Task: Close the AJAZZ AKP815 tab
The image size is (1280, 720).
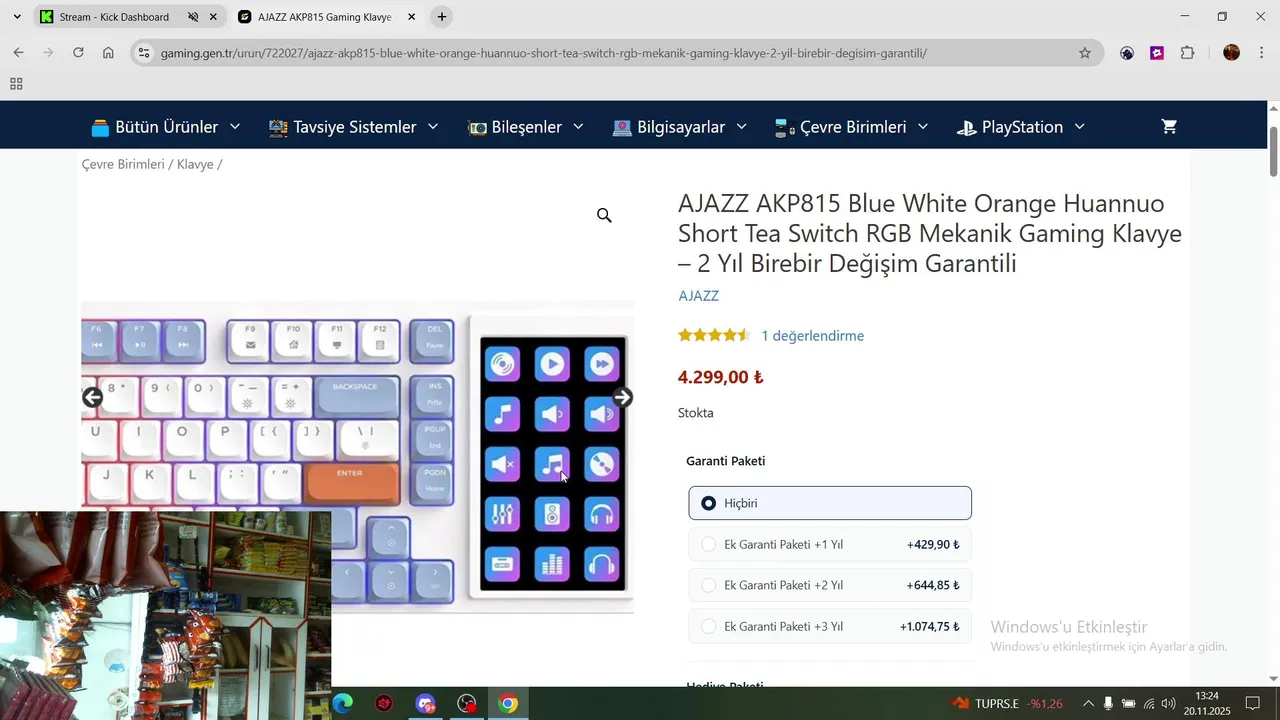Action: [x=411, y=17]
